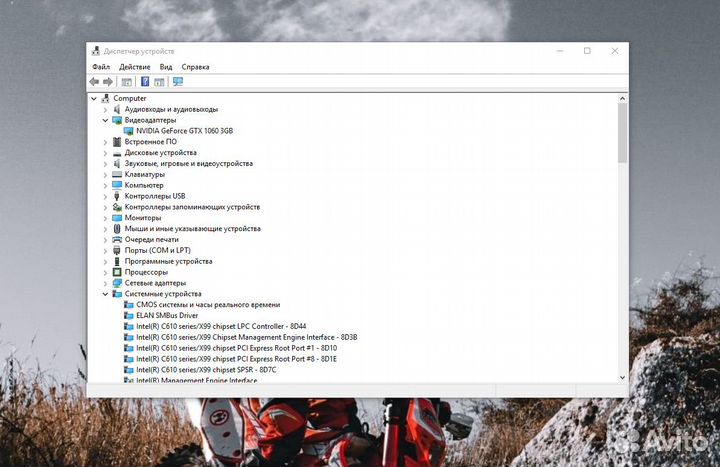Click the Мониторы monitor icon

coord(117,218)
